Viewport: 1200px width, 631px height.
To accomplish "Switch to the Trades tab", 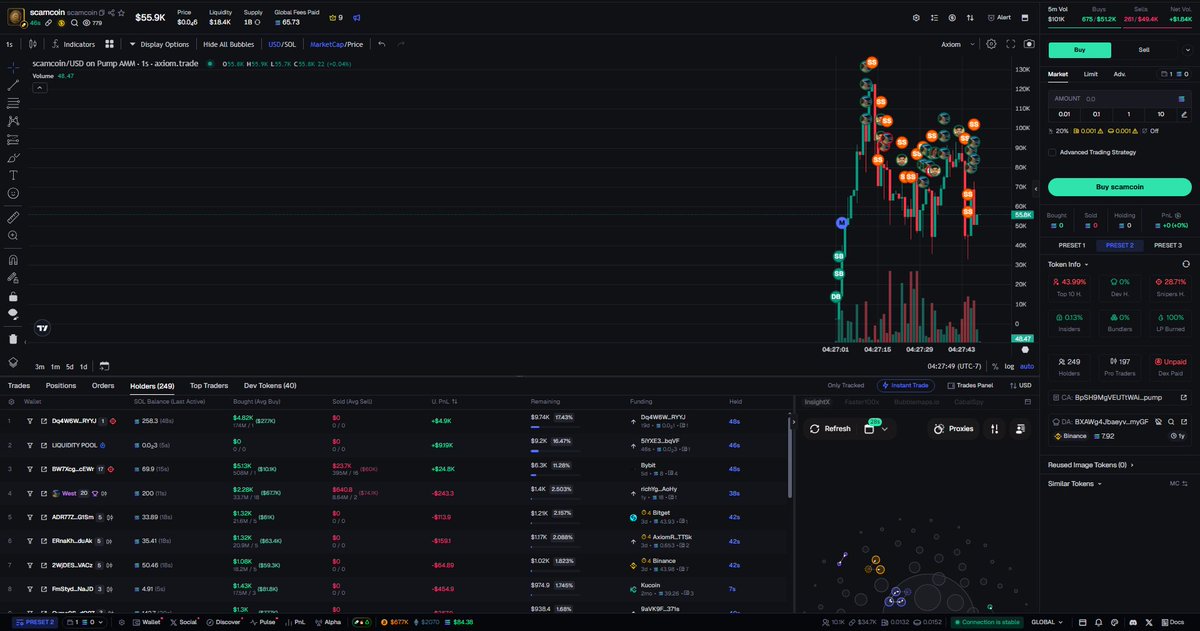I will (19, 385).
